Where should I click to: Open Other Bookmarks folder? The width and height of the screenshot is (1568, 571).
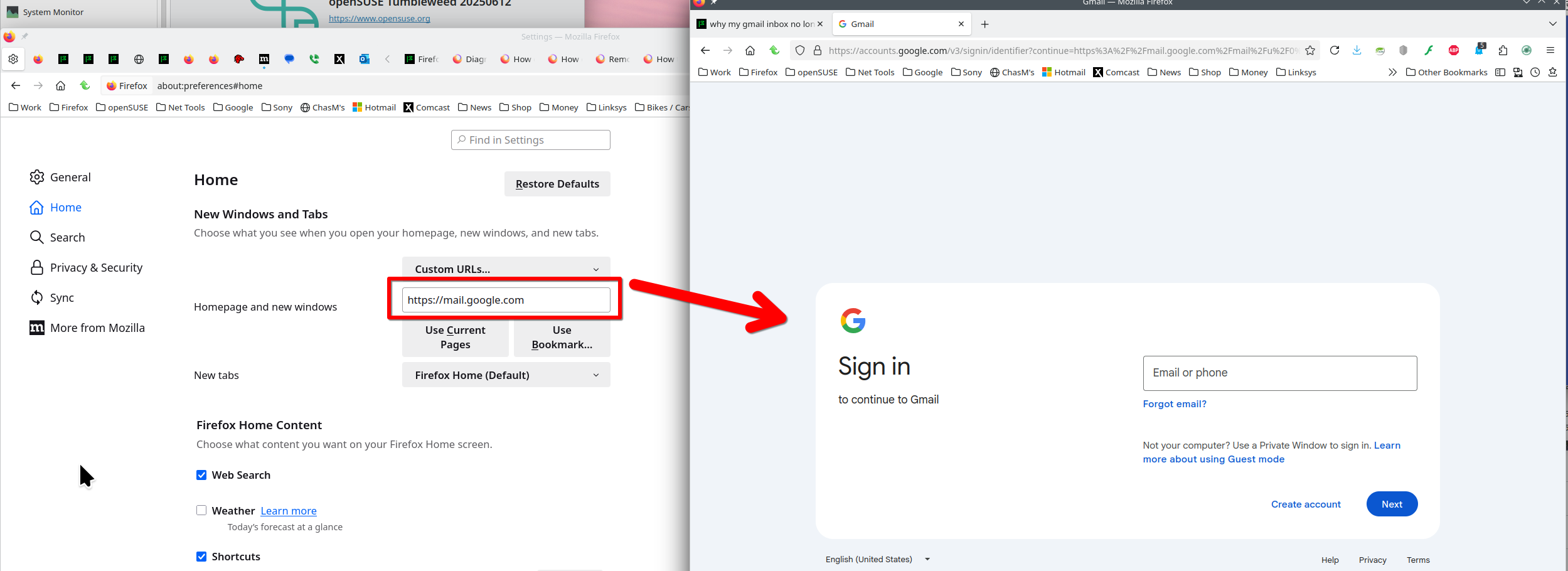click(x=1446, y=72)
